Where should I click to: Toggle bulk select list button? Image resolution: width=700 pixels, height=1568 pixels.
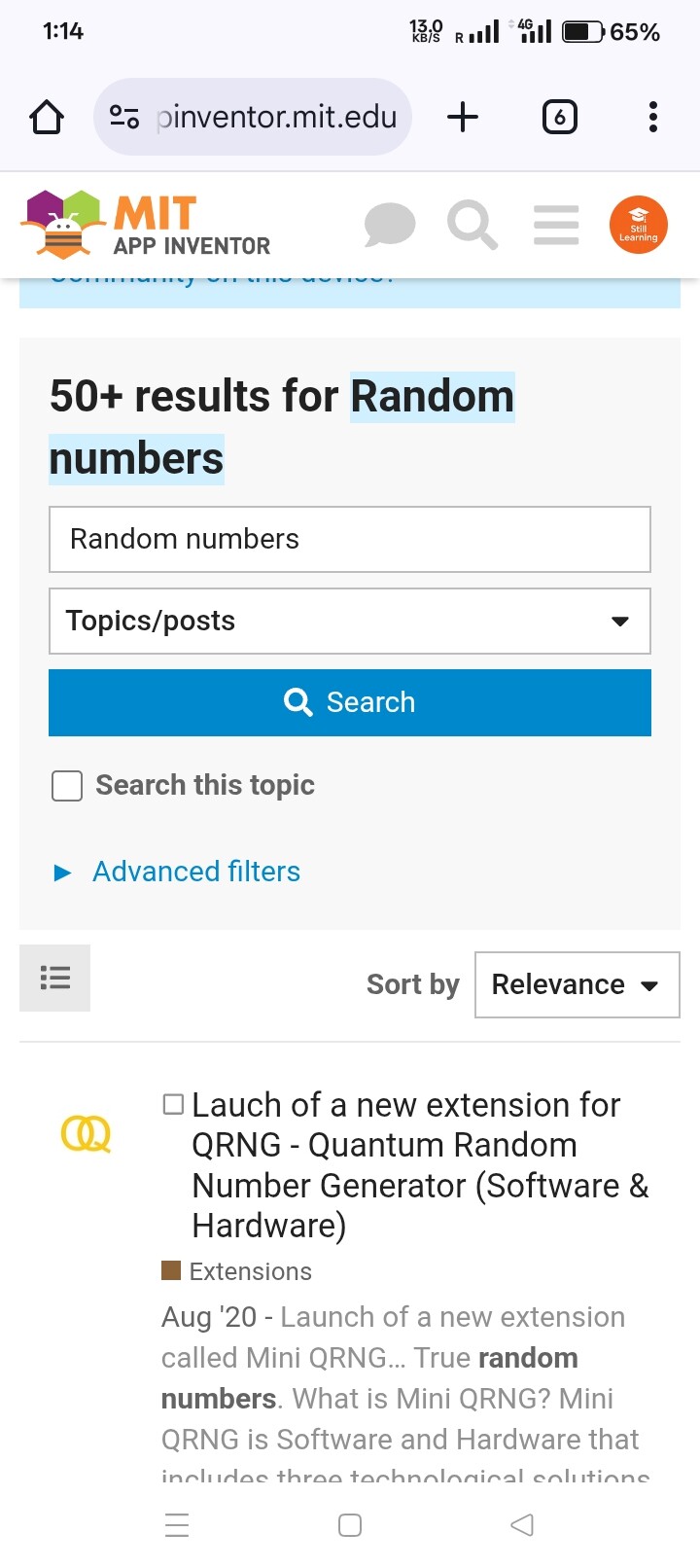55,978
